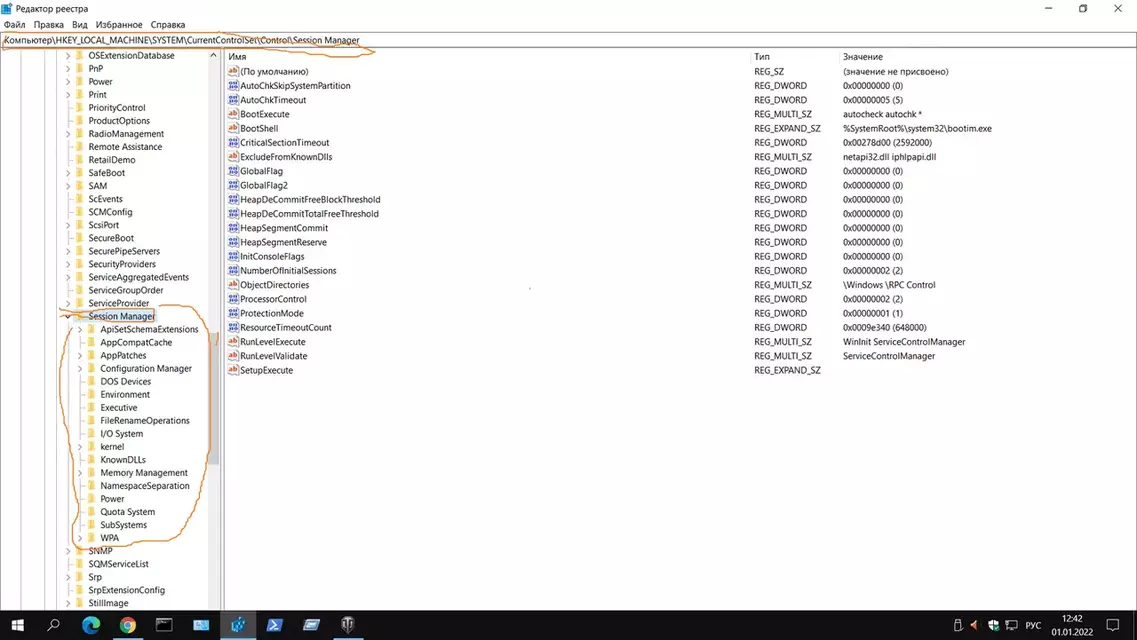The image size is (1137, 640).
Task: Select the ResourceTimeoutCount value name
Action: (x=286, y=328)
